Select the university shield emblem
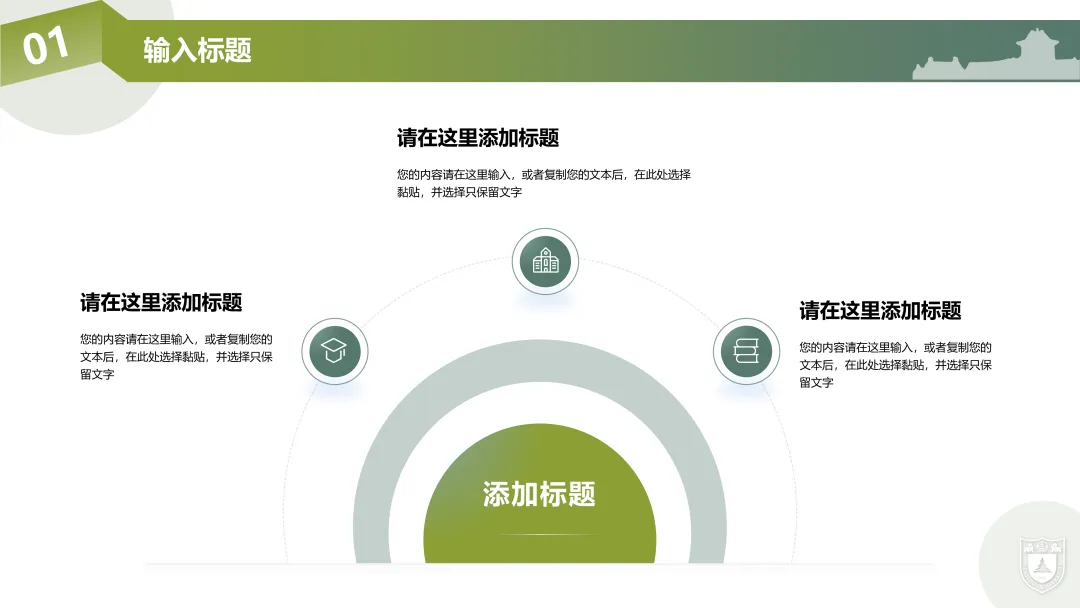The width and height of the screenshot is (1080, 608). click(1042, 565)
